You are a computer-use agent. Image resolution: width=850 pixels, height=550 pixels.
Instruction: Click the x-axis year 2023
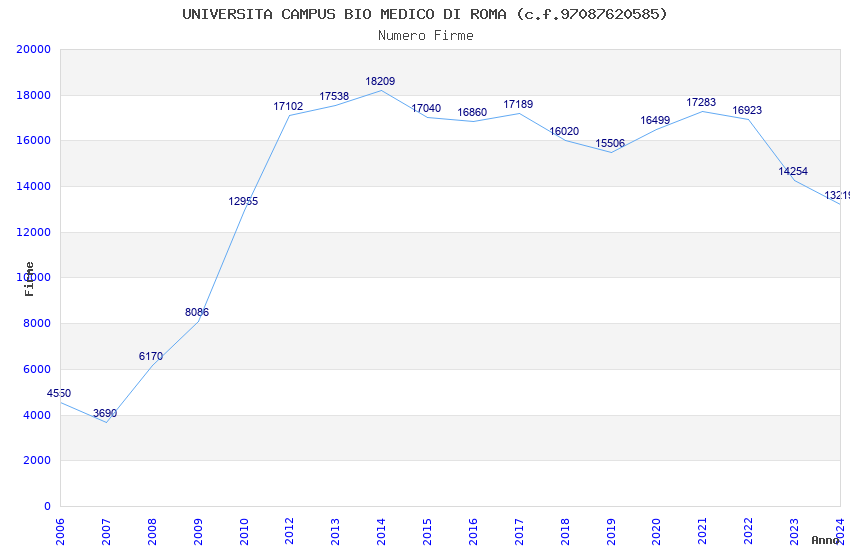pos(794,532)
